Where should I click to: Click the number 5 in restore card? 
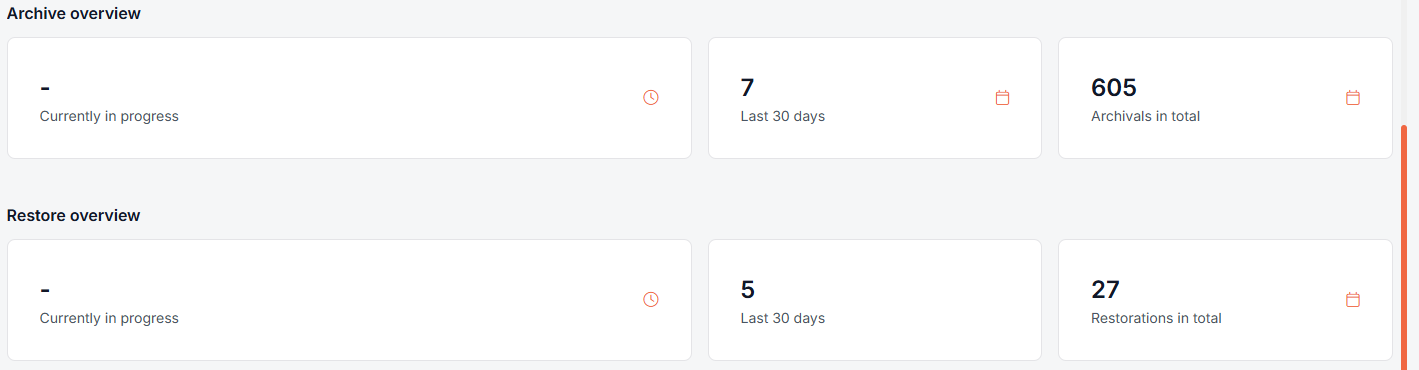(x=748, y=290)
